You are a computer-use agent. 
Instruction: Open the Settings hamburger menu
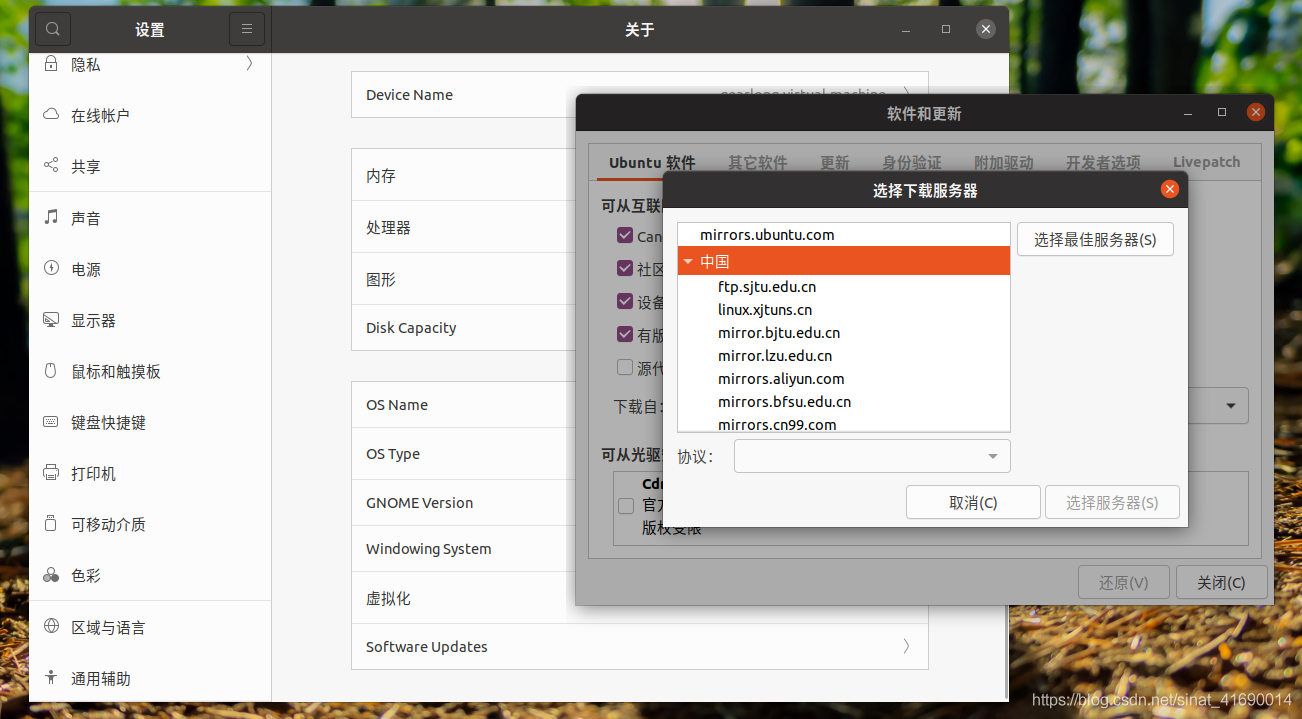click(x=247, y=30)
